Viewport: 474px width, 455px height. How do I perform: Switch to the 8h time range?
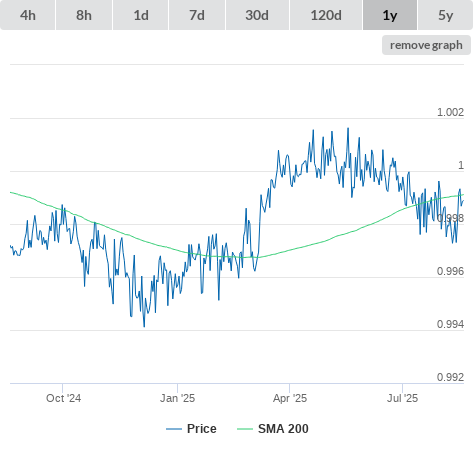tap(84, 15)
